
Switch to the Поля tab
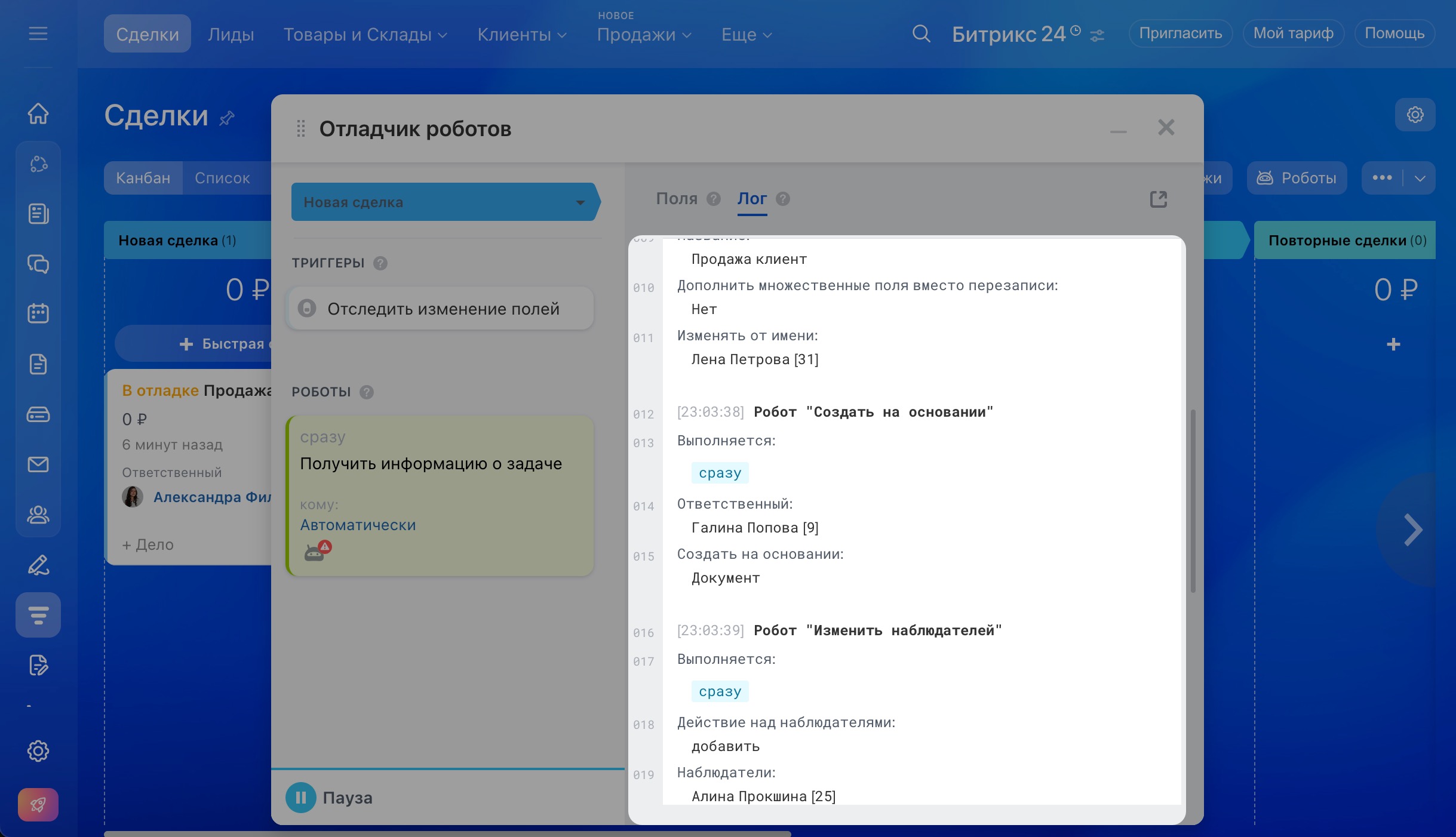(677, 199)
